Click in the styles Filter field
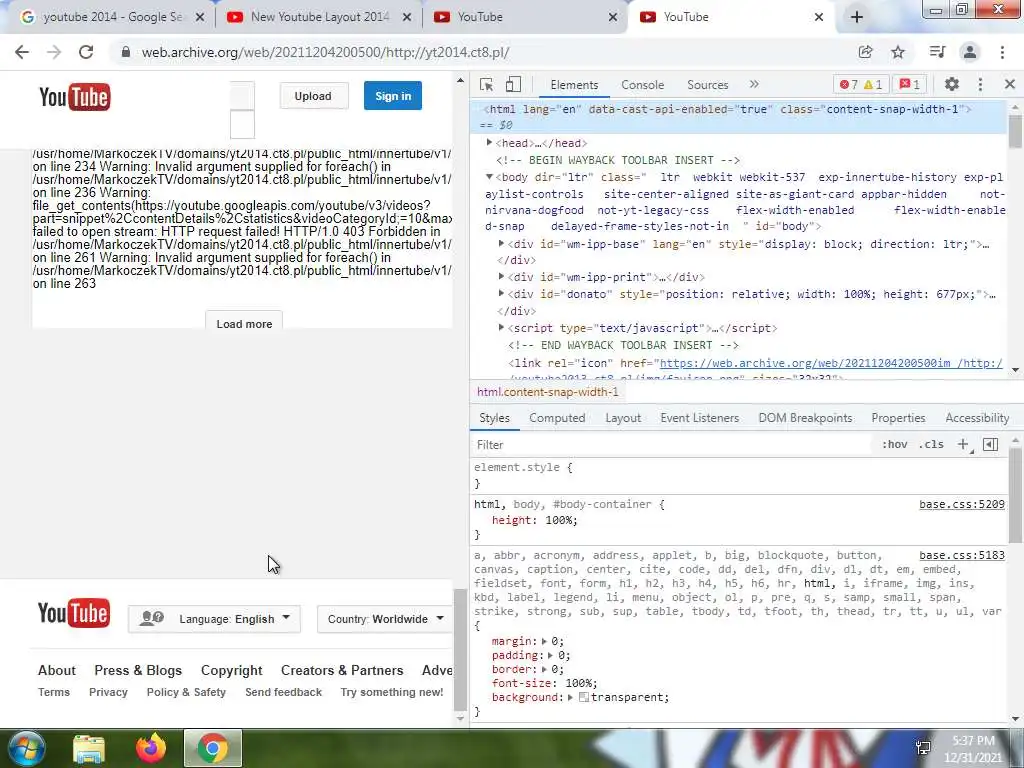This screenshot has width=1024, height=768. pyautogui.click(x=673, y=445)
